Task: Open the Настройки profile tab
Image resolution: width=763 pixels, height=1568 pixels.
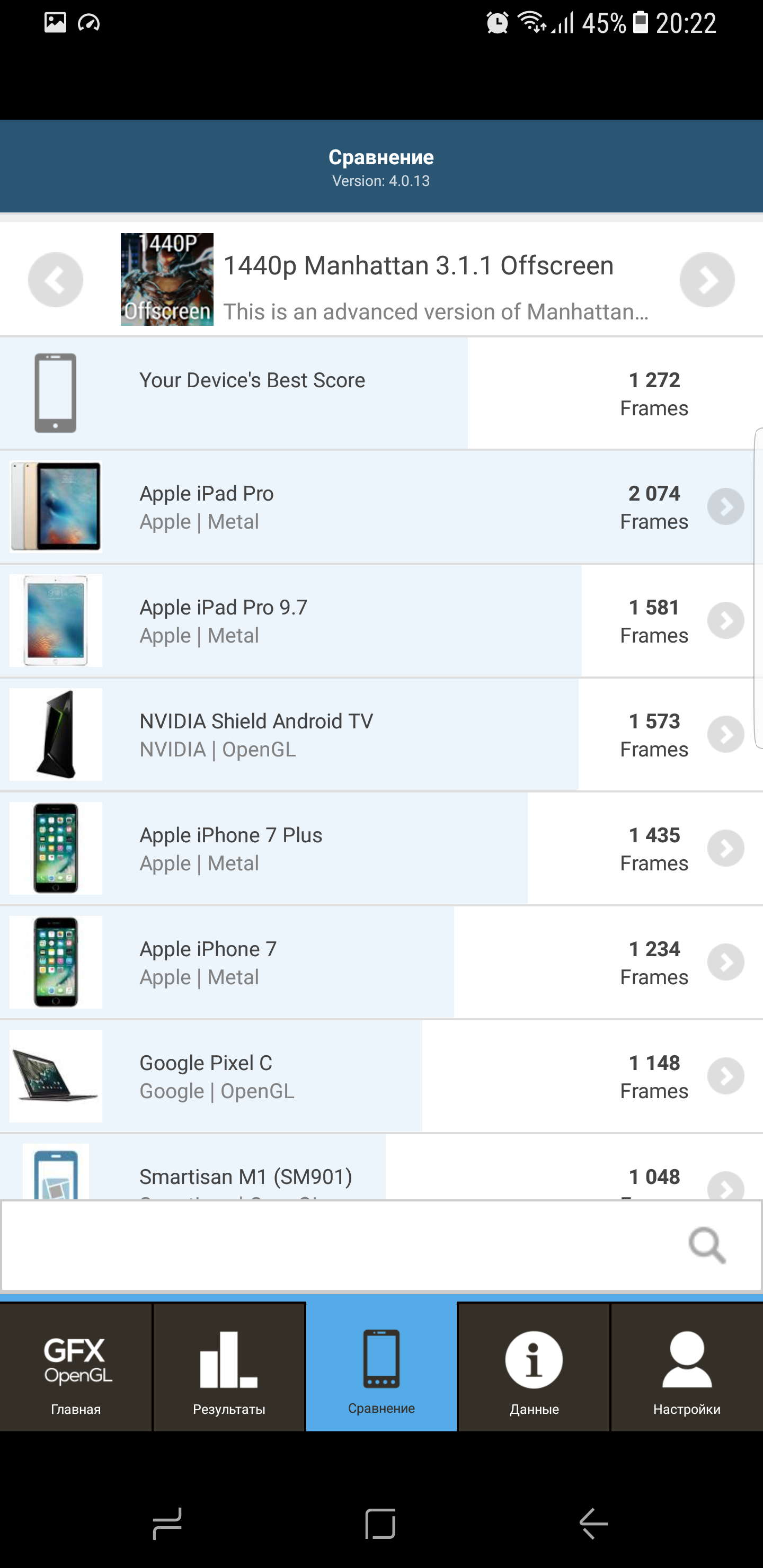Action: pos(687,1367)
